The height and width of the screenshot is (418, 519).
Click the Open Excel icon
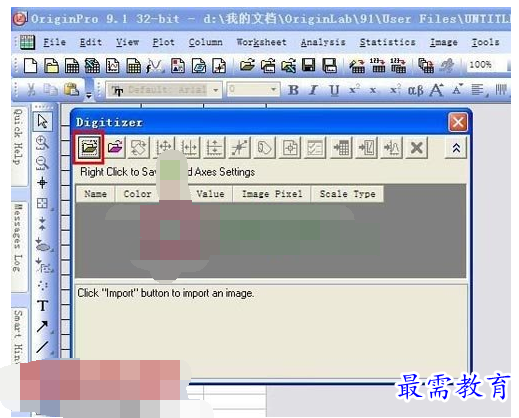point(288,65)
